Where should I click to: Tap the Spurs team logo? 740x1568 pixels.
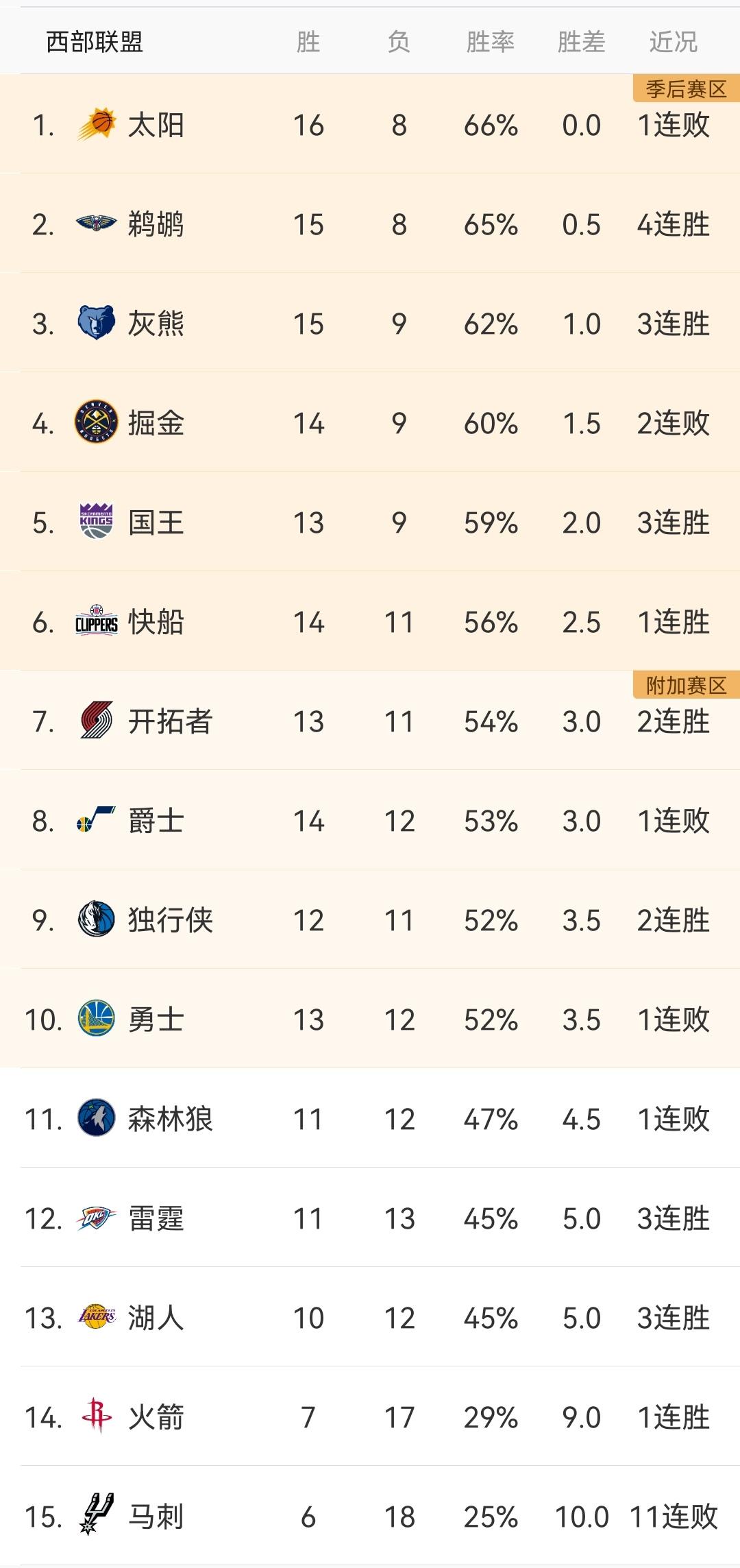(96, 1516)
